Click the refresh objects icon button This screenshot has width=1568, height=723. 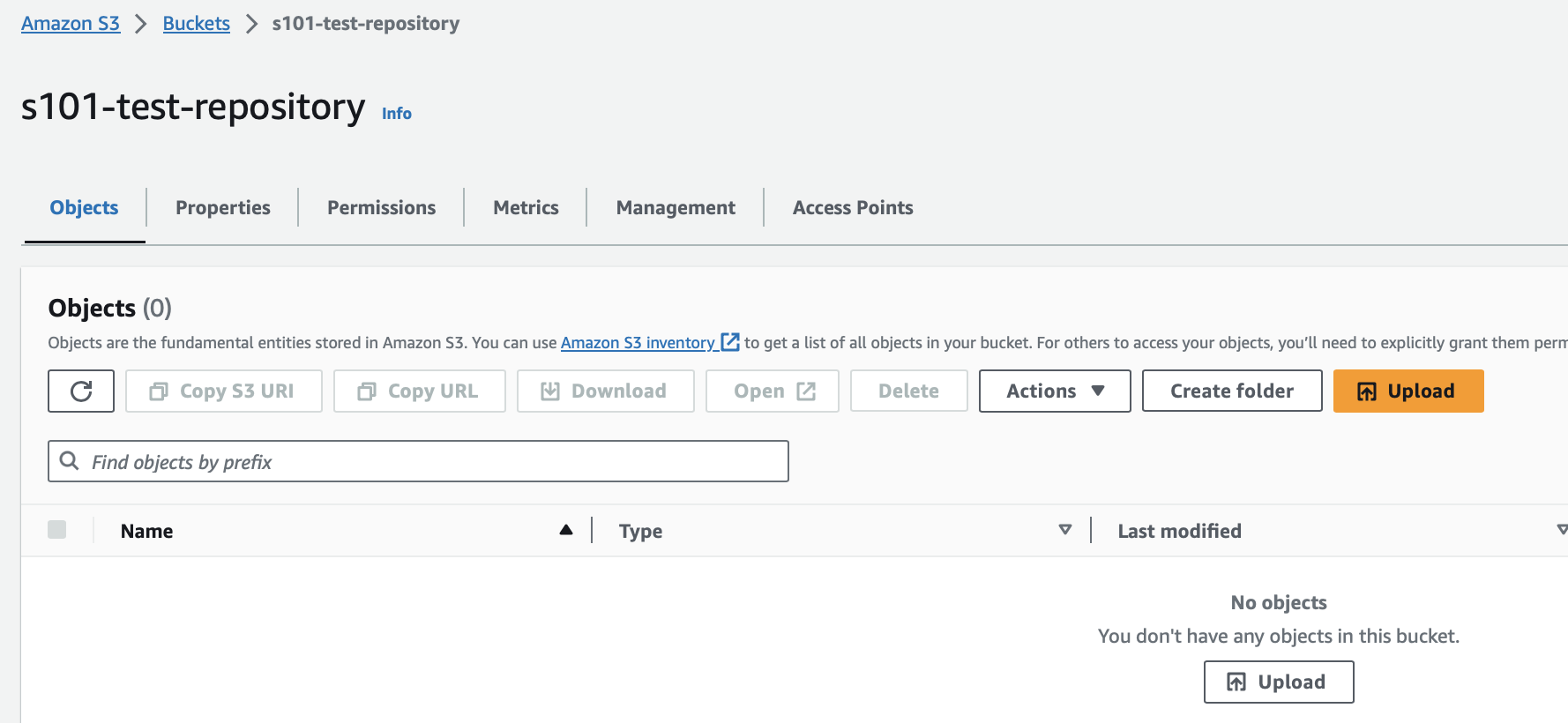tap(81, 391)
